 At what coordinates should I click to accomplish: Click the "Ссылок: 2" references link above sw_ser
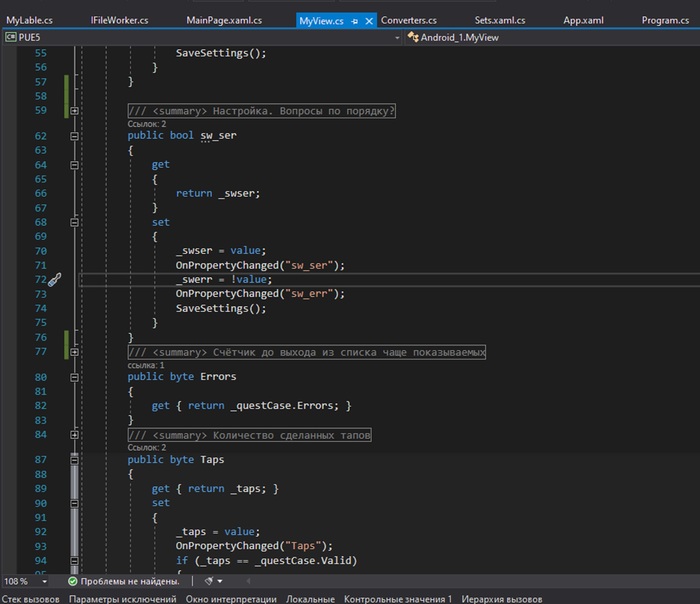coord(146,124)
